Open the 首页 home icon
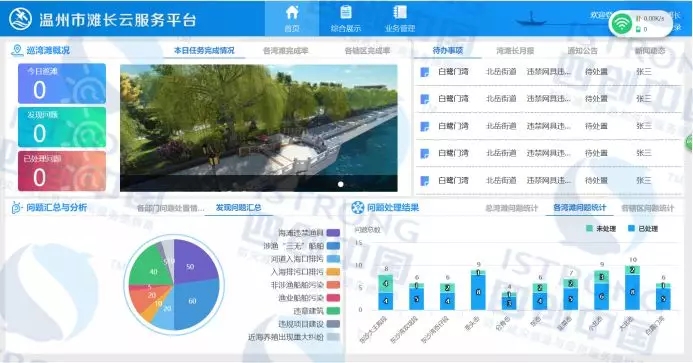 pyautogui.click(x=292, y=12)
